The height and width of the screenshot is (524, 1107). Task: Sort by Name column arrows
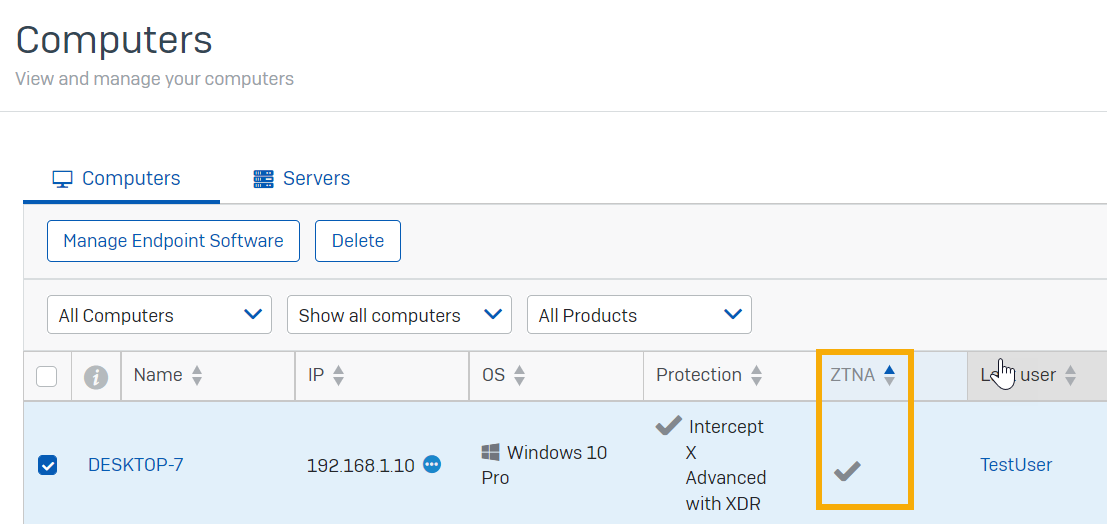[x=197, y=376]
